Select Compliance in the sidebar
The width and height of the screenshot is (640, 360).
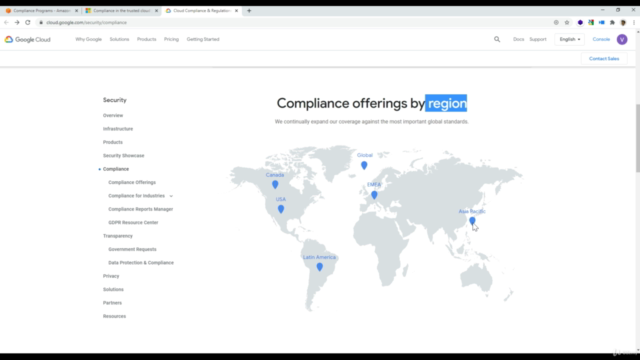point(116,169)
